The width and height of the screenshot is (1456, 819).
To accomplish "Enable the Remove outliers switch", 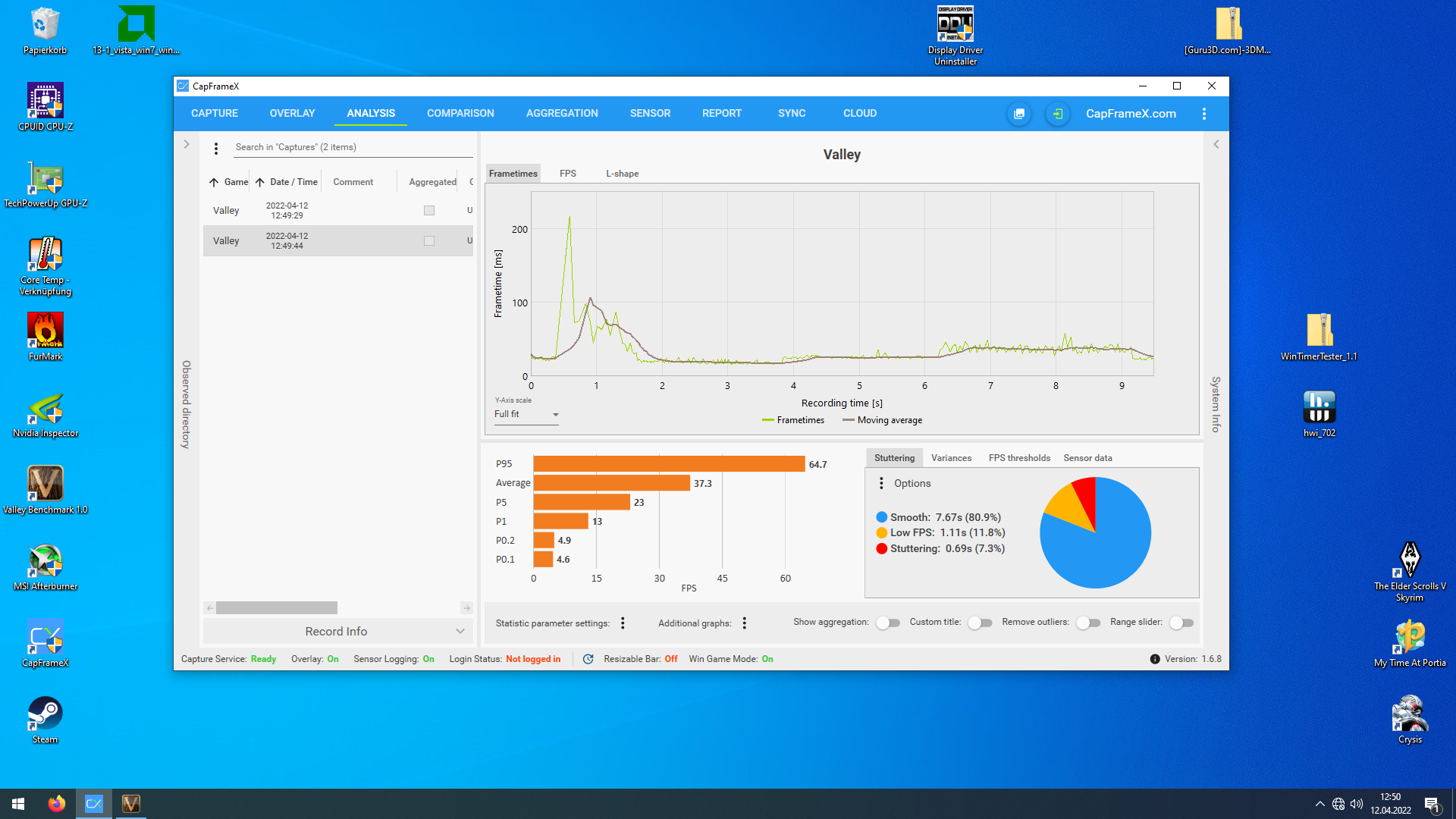I will (1088, 623).
